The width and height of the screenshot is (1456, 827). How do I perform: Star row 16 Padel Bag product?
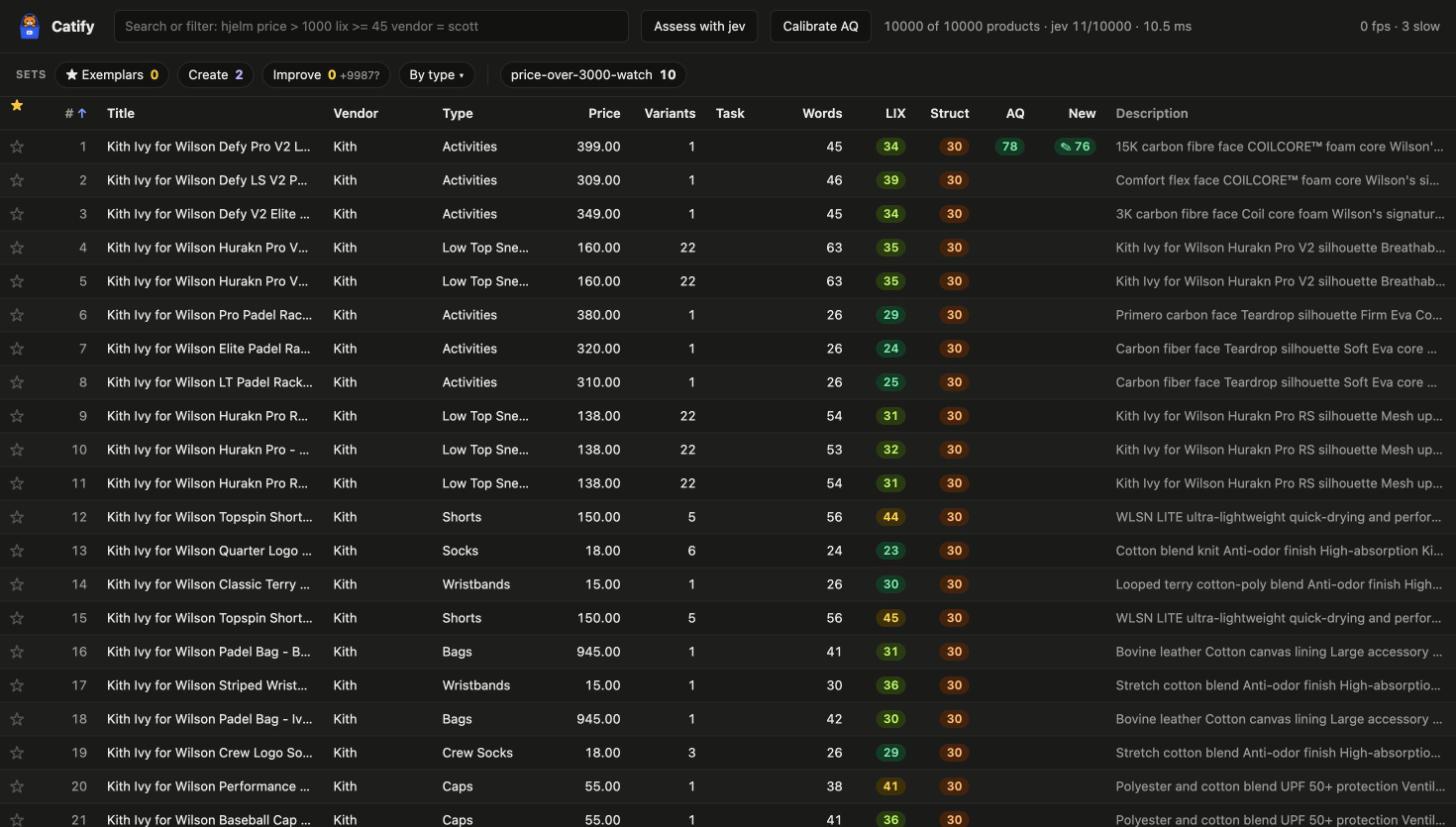pos(17,652)
